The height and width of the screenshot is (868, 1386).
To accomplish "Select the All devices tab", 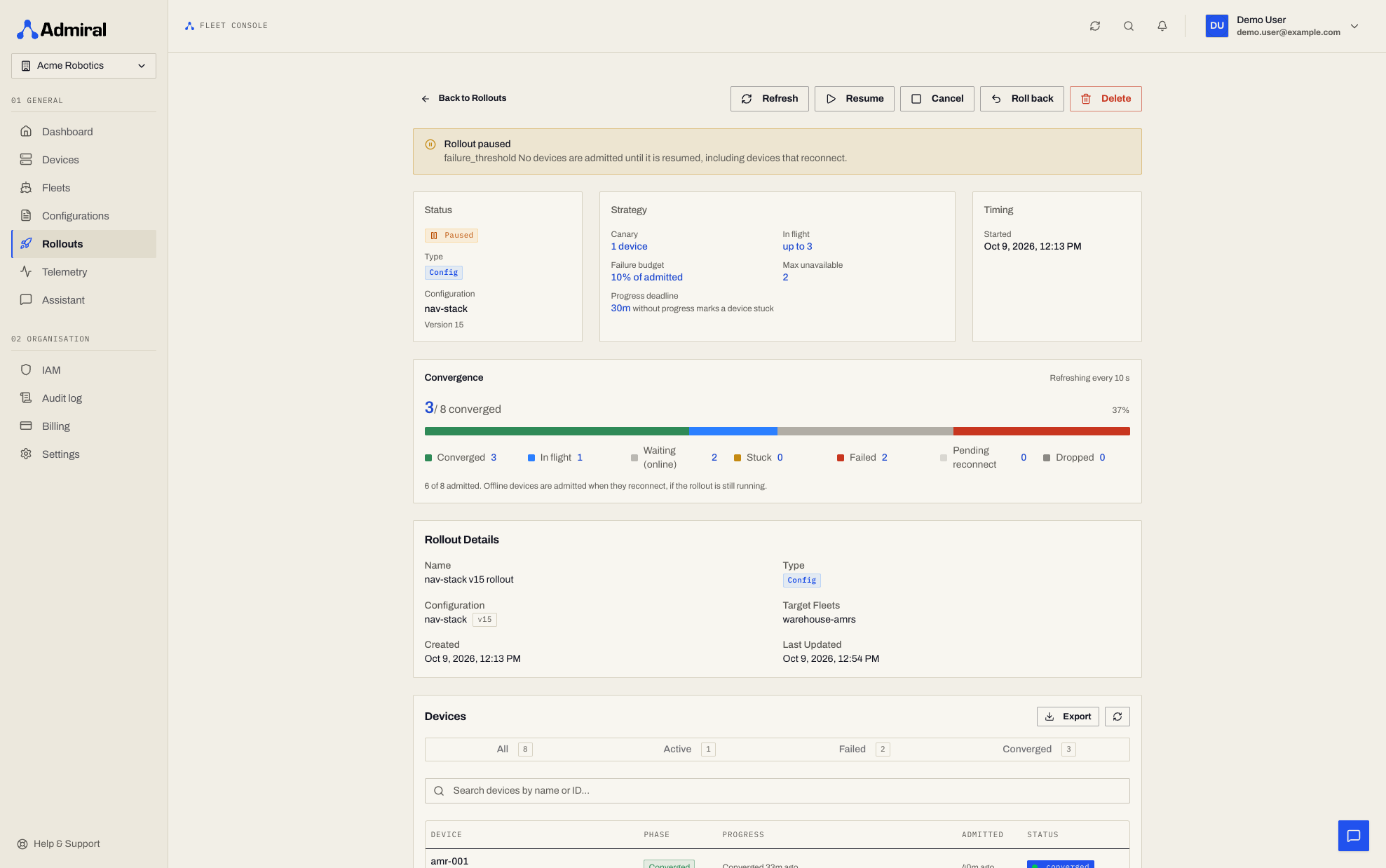I will pyautogui.click(x=514, y=750).
